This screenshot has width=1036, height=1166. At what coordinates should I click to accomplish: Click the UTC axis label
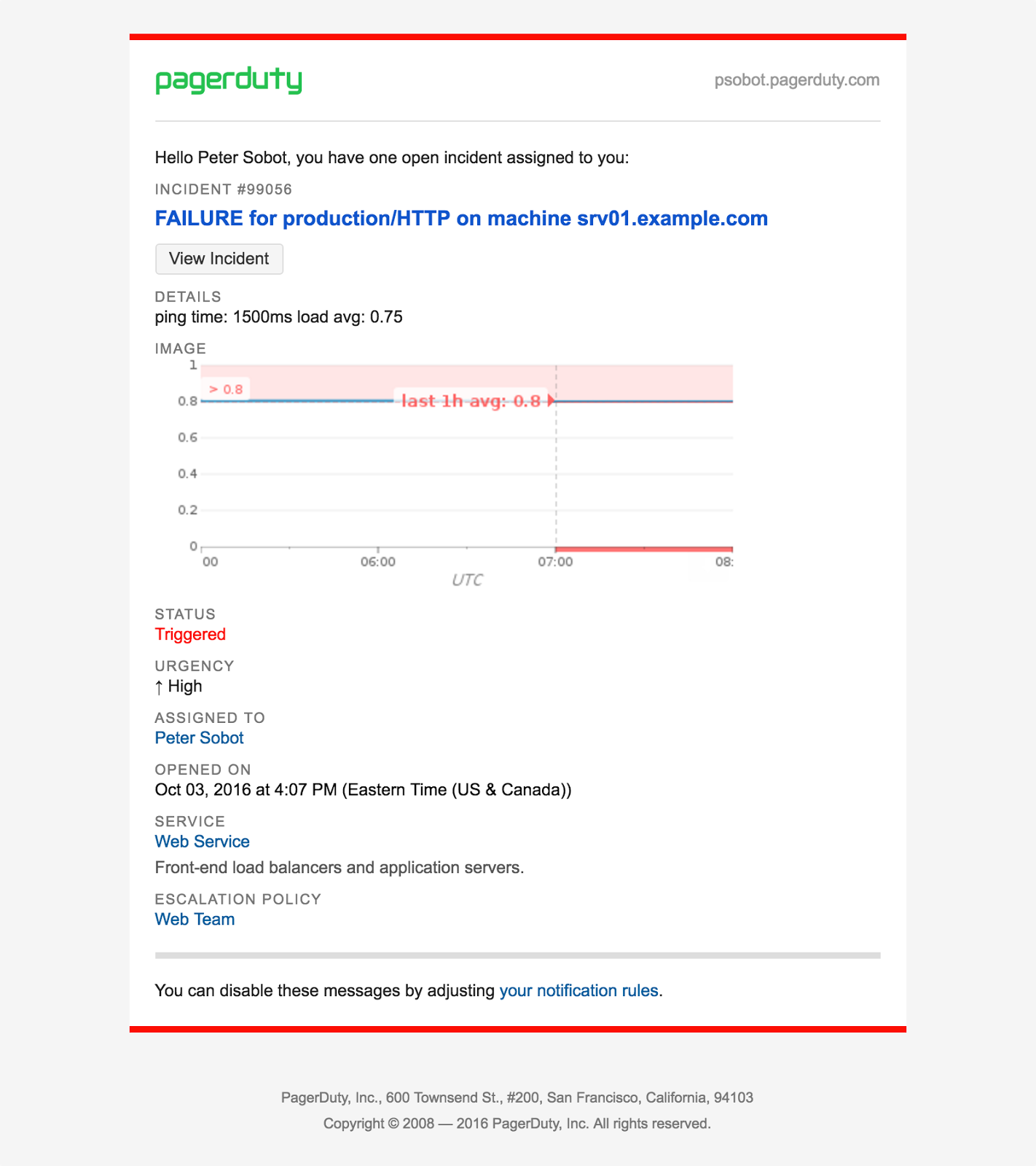[x=467, y=580]
